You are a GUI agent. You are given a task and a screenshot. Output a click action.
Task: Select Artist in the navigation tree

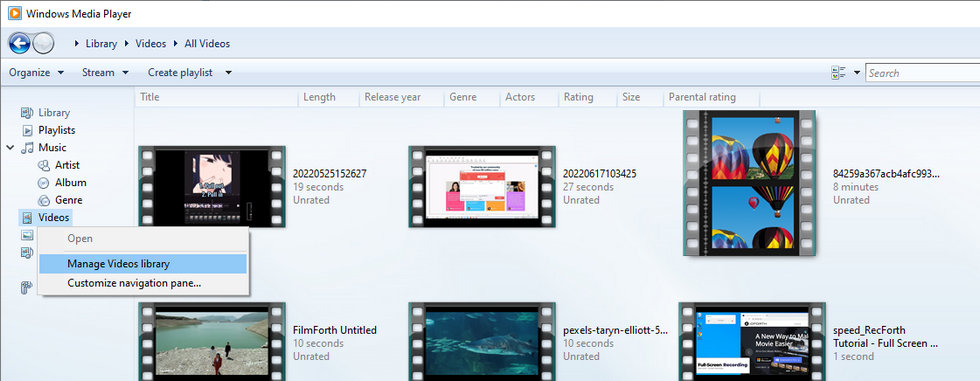click(x=68, y=165)
